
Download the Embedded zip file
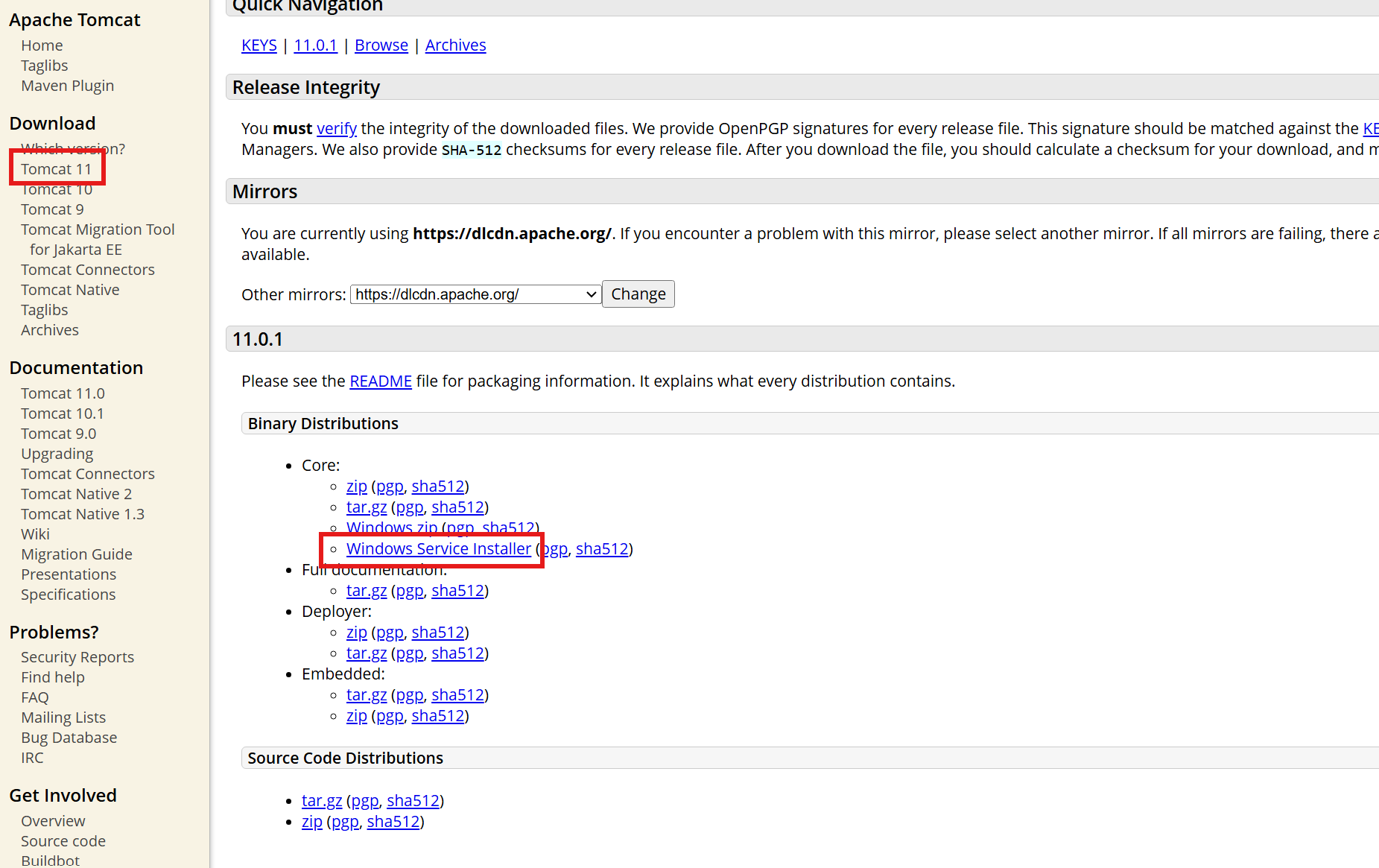click(357, 716)
